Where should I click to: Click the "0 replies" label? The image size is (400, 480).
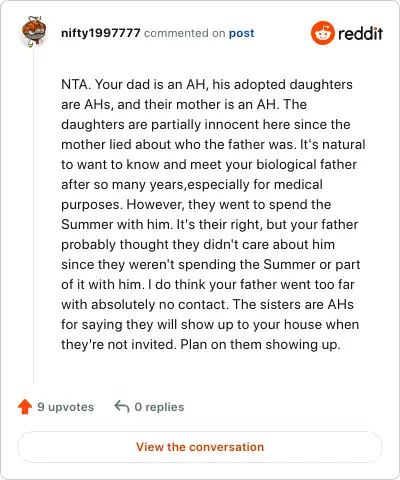click(x=159, y=407)
